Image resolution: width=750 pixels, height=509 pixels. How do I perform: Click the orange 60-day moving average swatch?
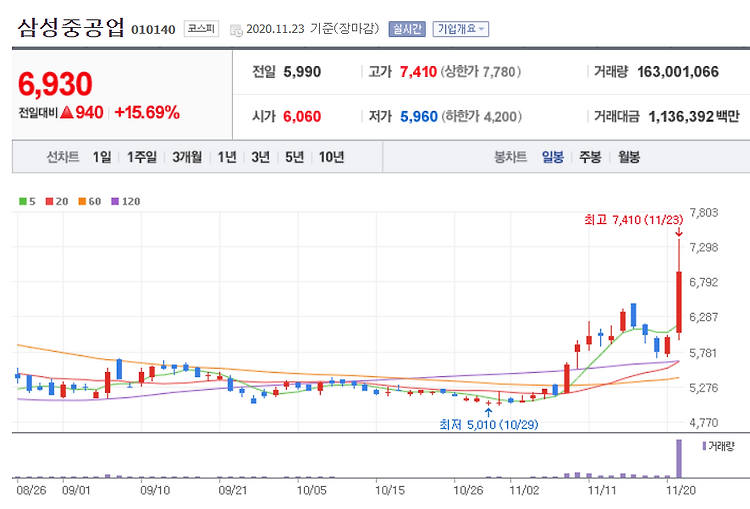pyautogui.click(x=82, y=201)
